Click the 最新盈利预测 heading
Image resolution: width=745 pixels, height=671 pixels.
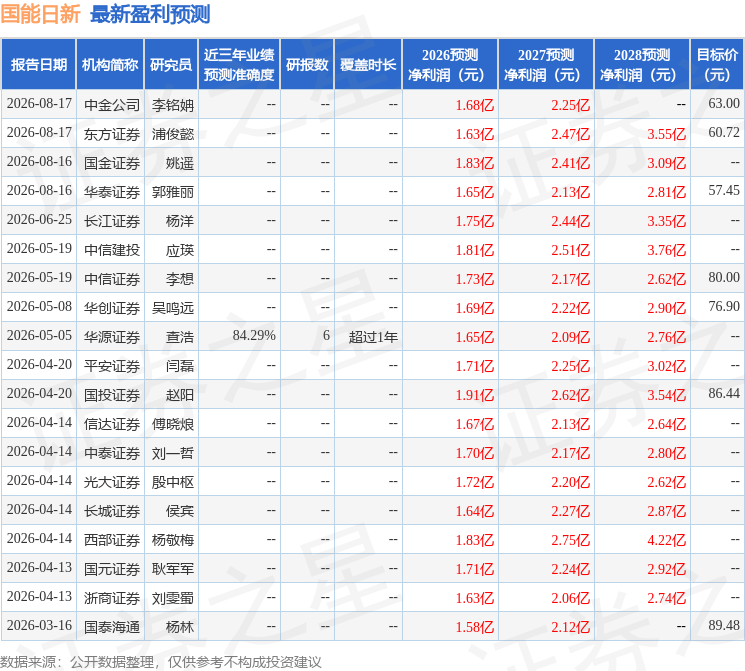coord(150,14)
